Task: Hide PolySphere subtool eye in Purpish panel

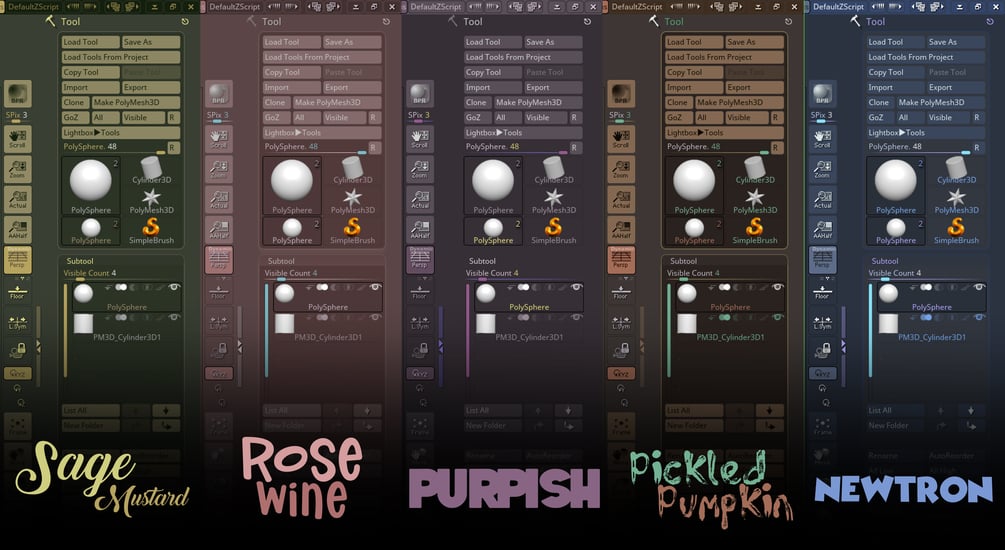Action: click(x=576, y=287)
